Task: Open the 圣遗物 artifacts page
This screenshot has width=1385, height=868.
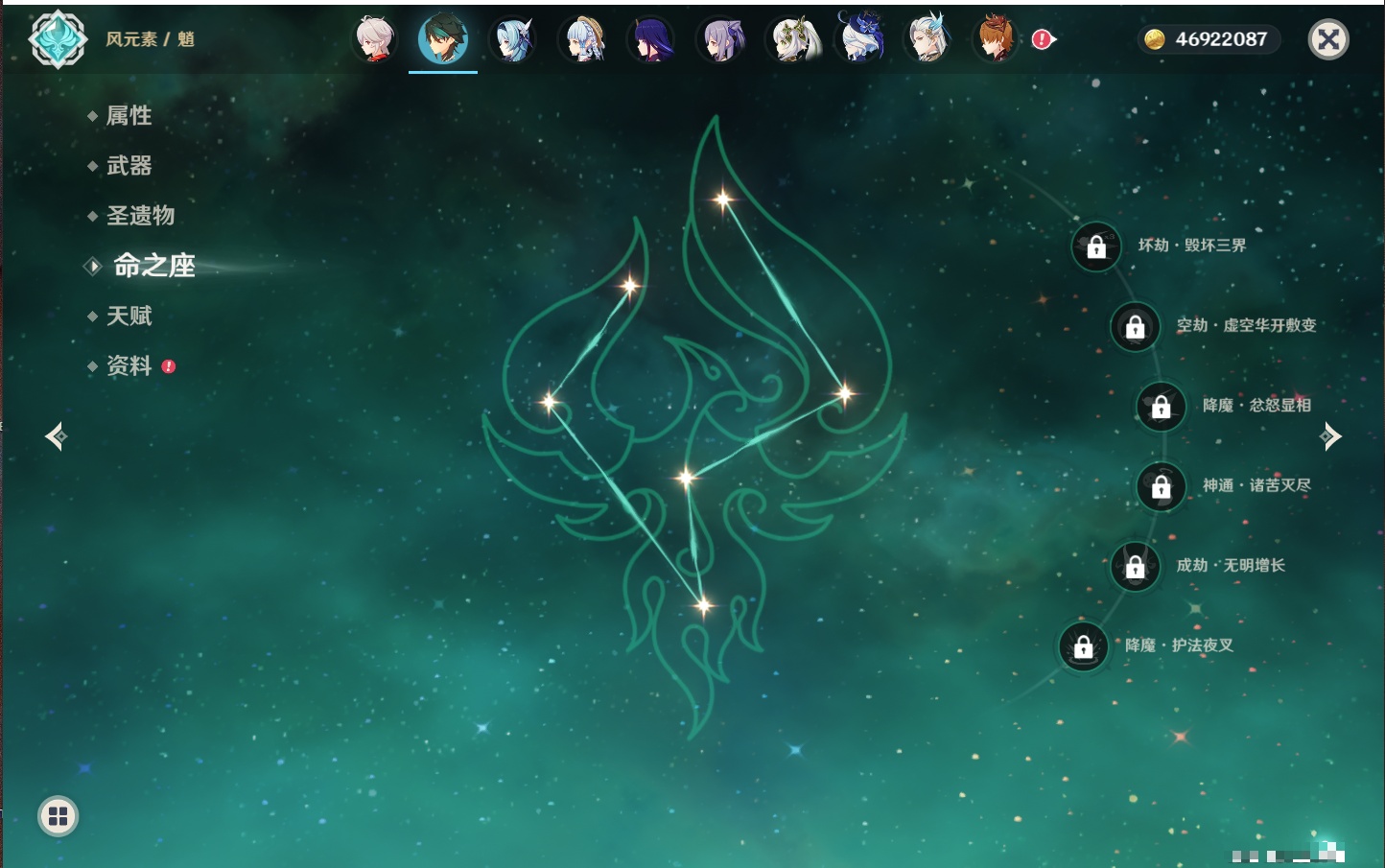Action: [x=140, y=216]
